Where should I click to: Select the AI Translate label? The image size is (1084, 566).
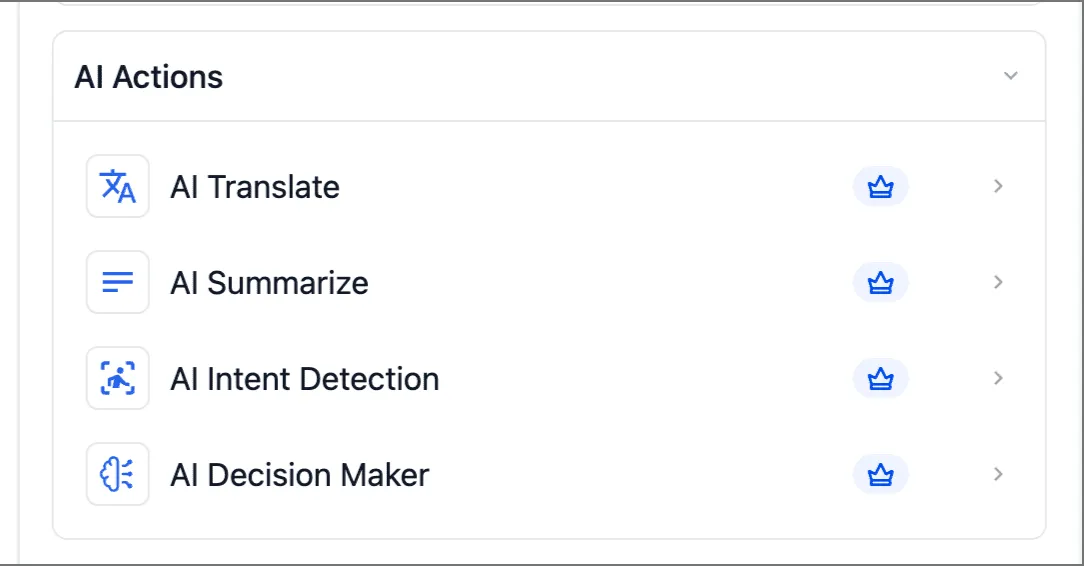pos(255,187)
